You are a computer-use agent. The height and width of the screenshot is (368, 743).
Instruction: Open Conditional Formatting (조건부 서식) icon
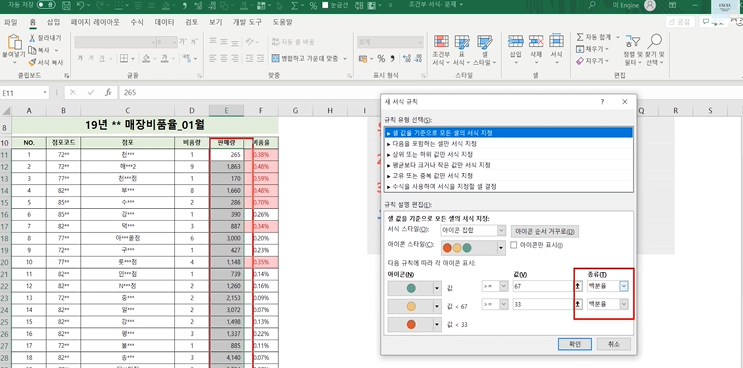pyautogui.click(x=441, y=42)
